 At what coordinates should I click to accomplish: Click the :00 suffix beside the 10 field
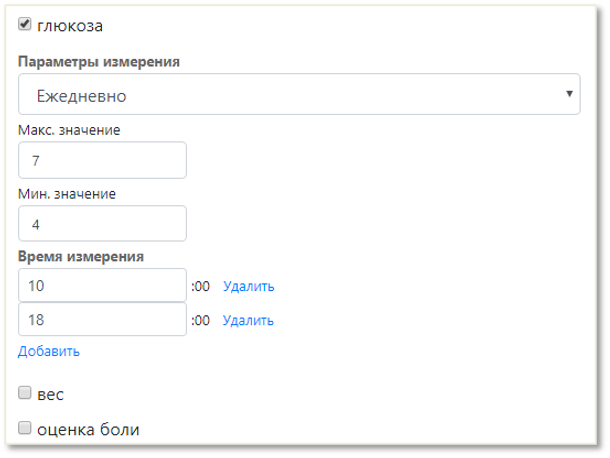200,286
